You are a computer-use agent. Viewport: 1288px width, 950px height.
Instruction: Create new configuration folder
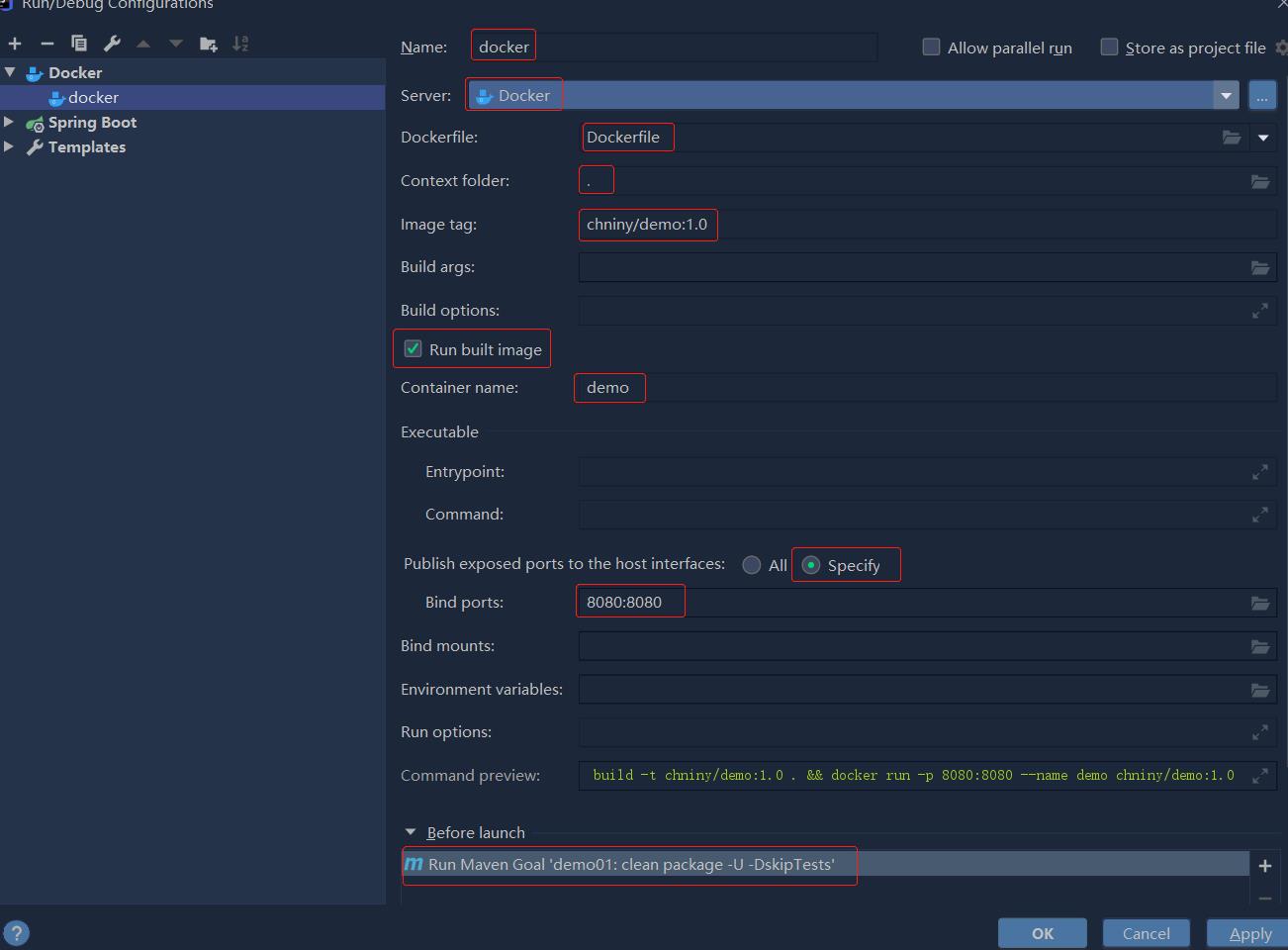click(x=209, y=44)
